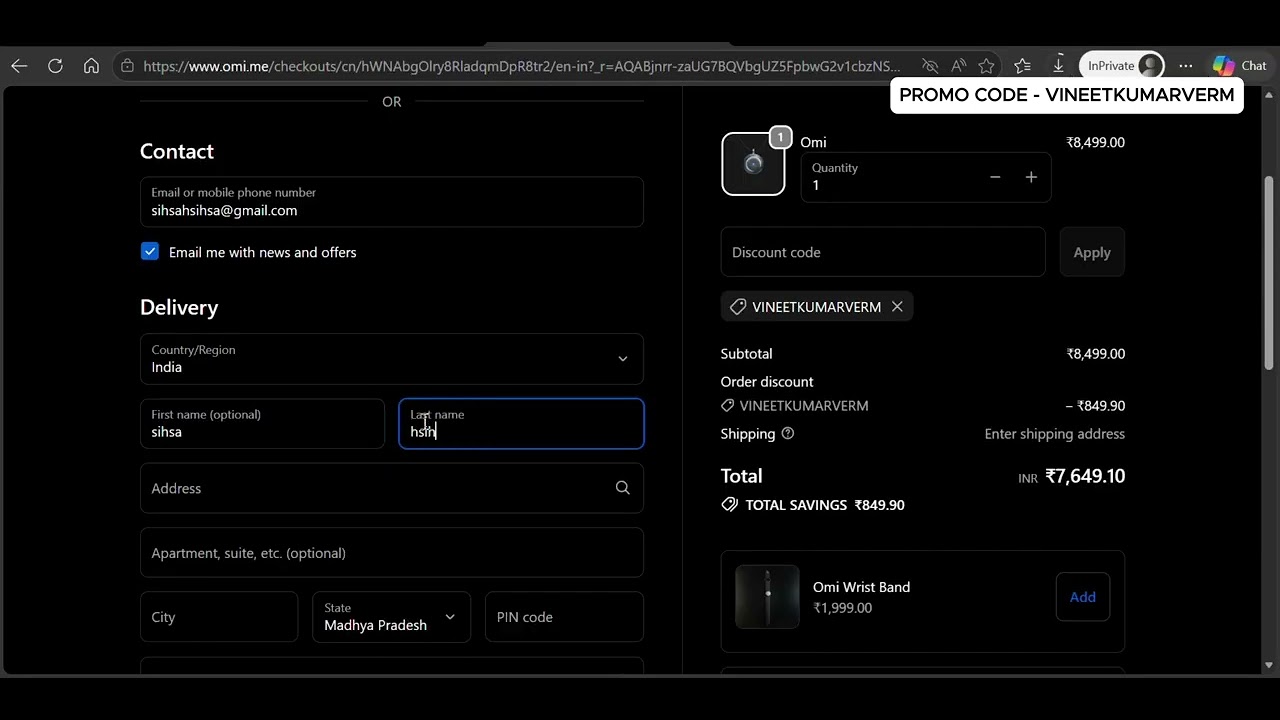This screenshot has width=1280, height=720.
Task: Activate the Read aloud icon
Action: point(958,66)
